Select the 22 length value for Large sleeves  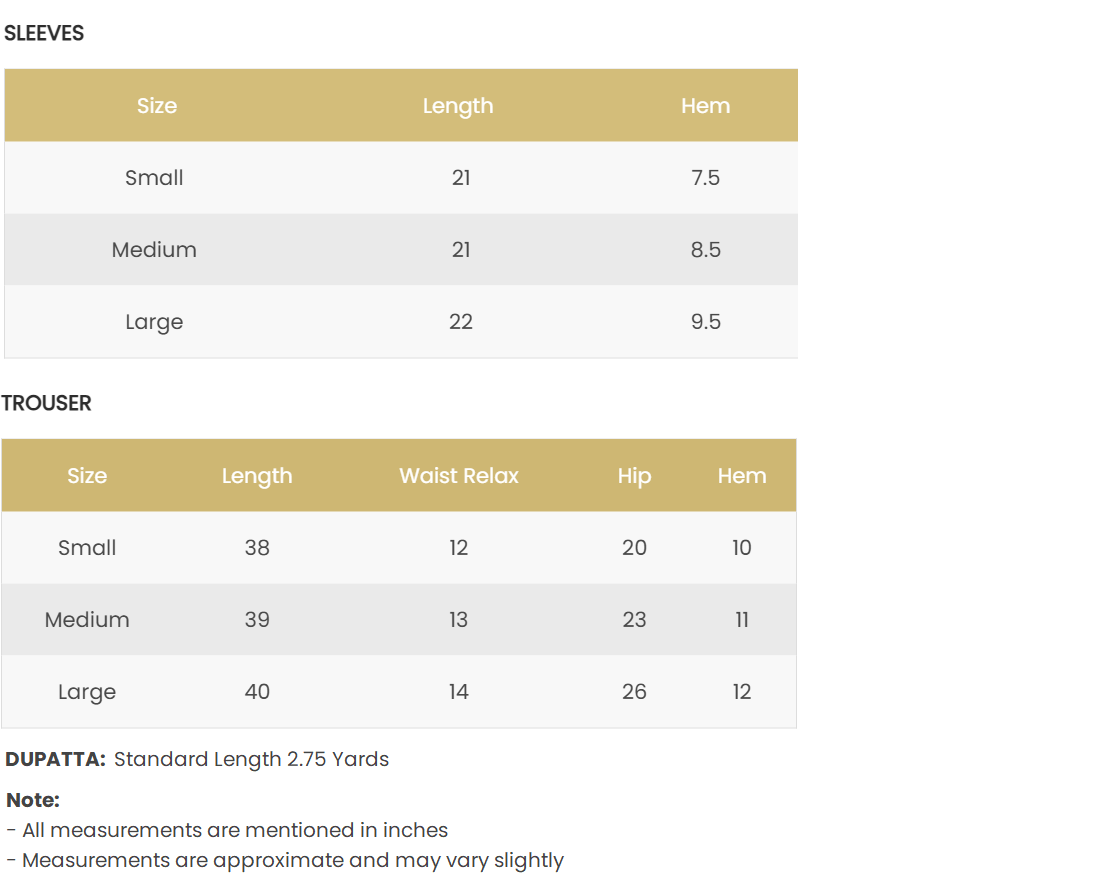[x=461, y=322]
